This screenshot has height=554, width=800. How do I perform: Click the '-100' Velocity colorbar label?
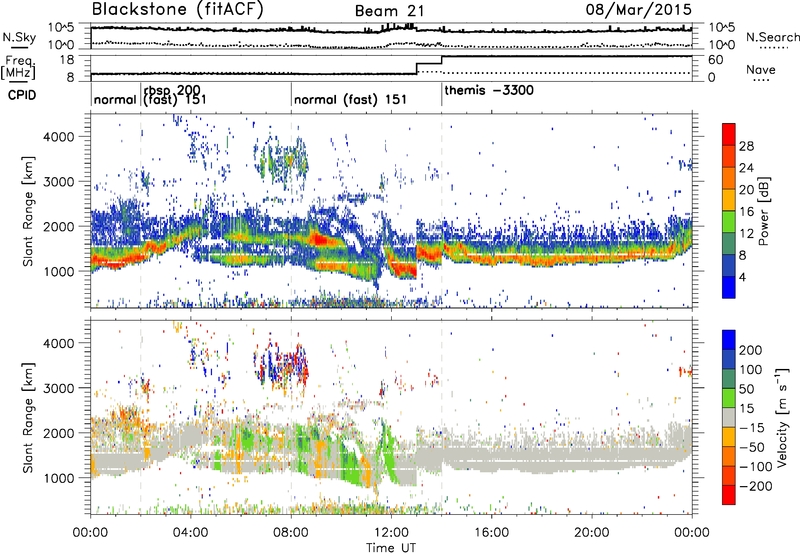click(755, 467)
